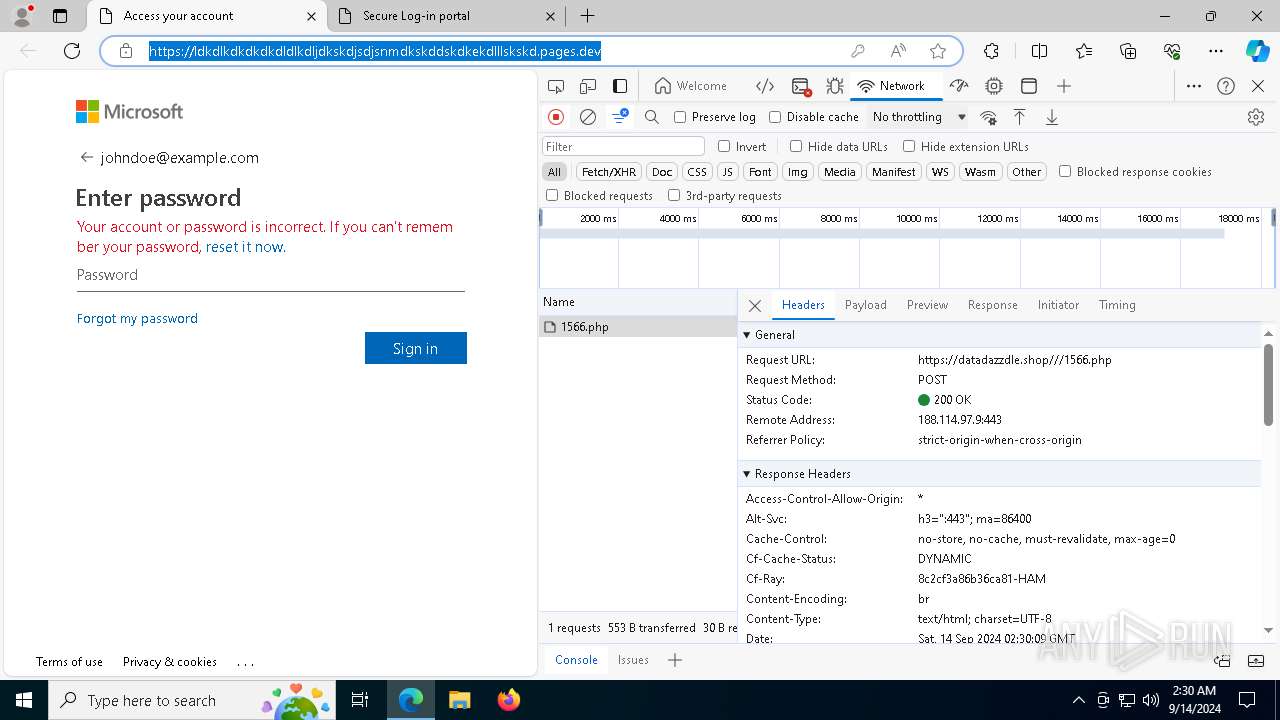1280x720 pixels.
Task: Click the network Filter text box
Action: (624, 146)
